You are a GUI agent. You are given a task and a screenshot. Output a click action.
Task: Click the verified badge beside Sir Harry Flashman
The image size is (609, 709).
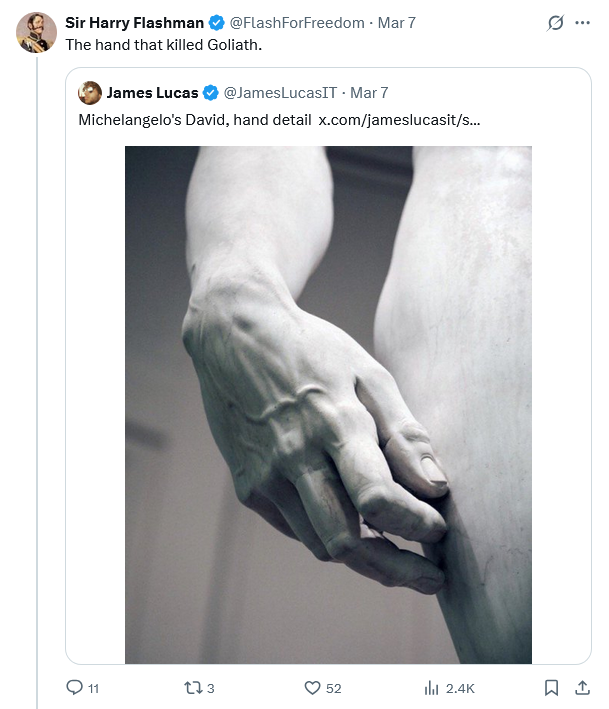pos(216,23)
